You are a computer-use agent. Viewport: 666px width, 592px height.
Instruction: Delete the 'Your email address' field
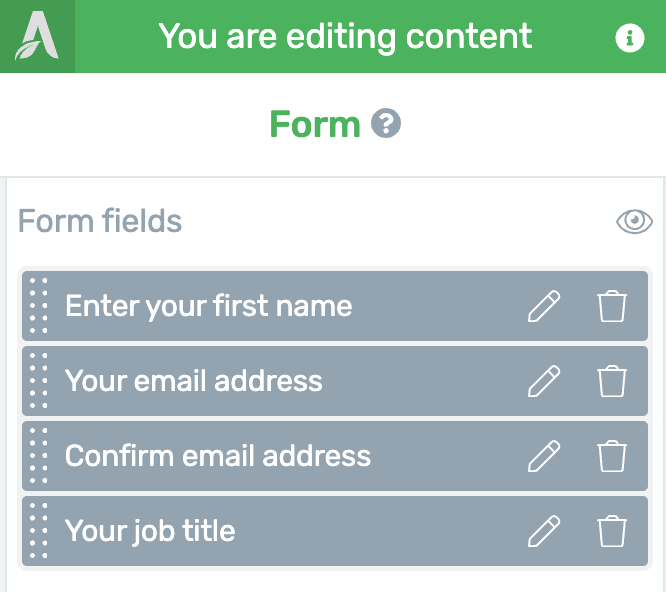[x=612, y=381]
